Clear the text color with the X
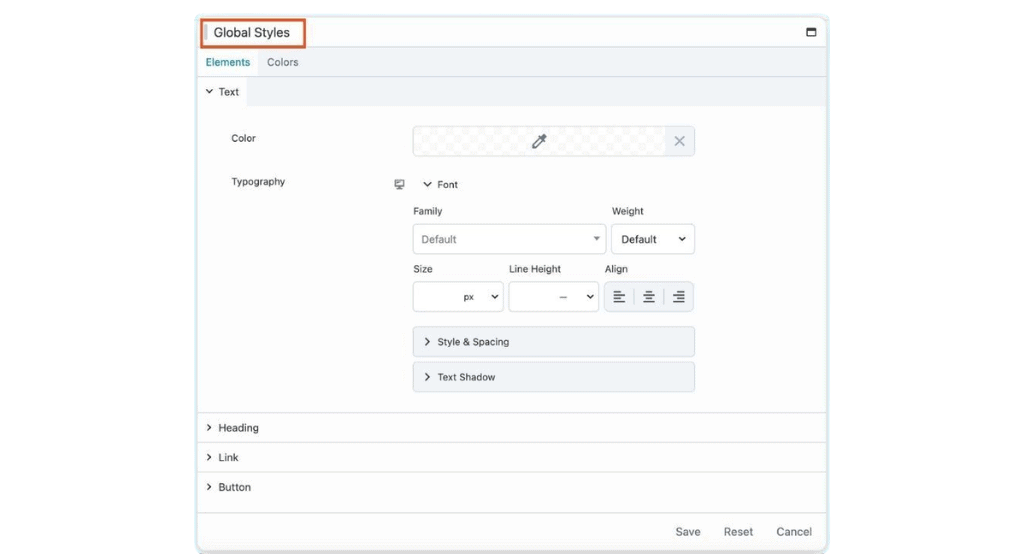 [679, 141]
